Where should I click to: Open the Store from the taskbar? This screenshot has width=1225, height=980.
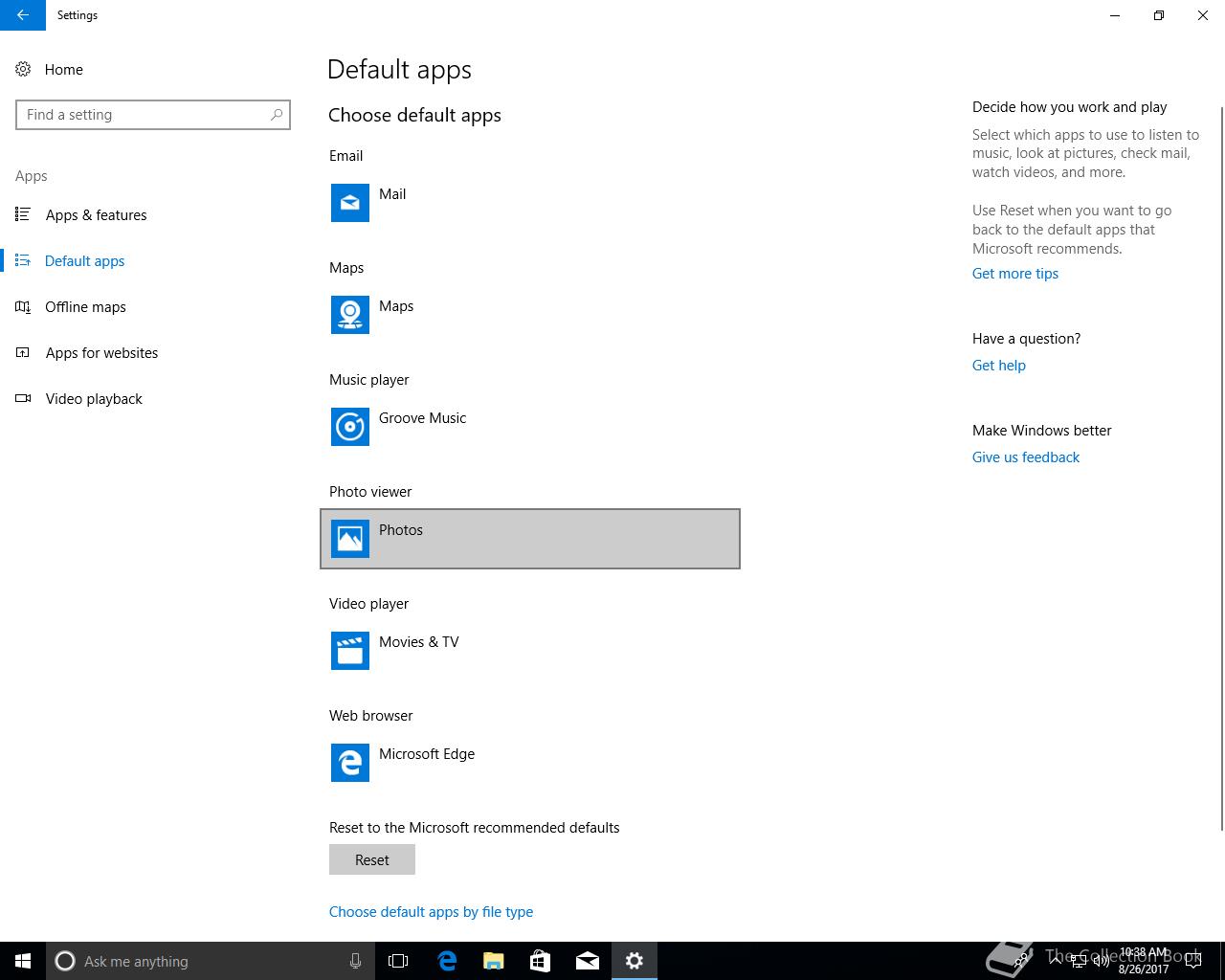point(541,961)
